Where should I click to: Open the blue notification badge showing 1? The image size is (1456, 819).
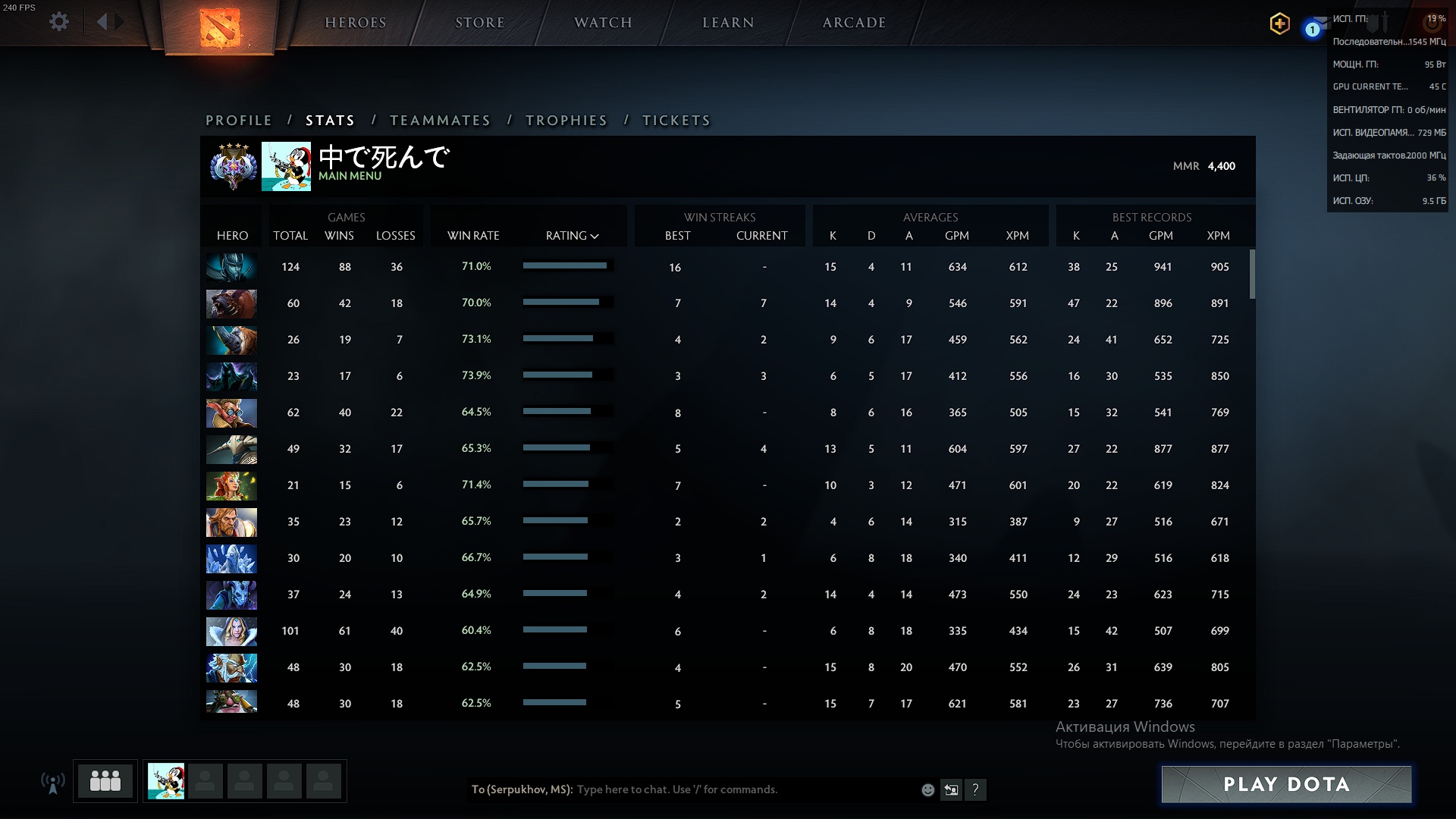[x=1313, y=30]
